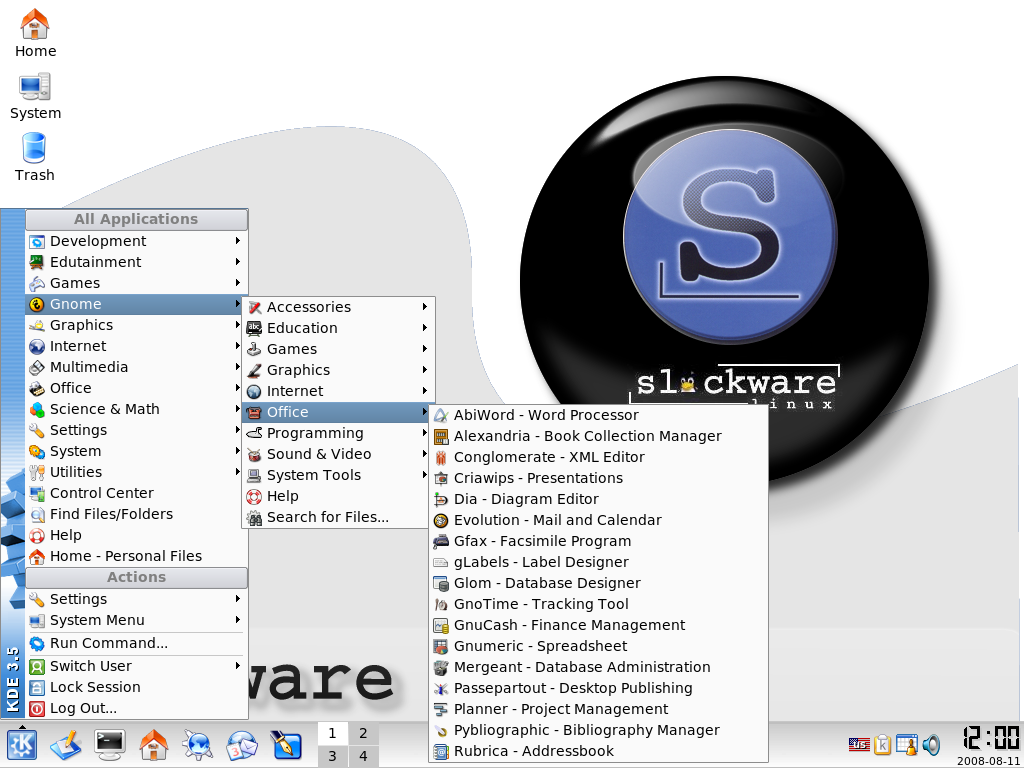1024x768 pixels.
Task: Open Run Command... dialog
Action: click(136, 643)
